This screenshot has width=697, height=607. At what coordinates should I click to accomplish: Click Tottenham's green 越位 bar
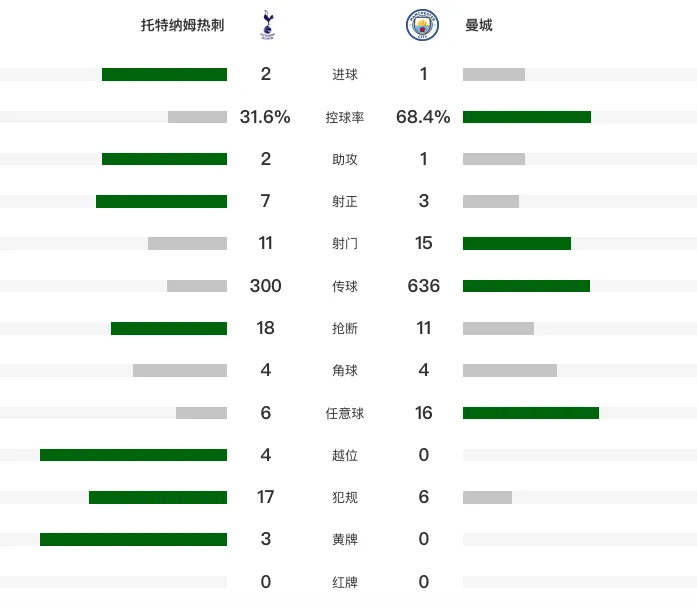(133, 455)
